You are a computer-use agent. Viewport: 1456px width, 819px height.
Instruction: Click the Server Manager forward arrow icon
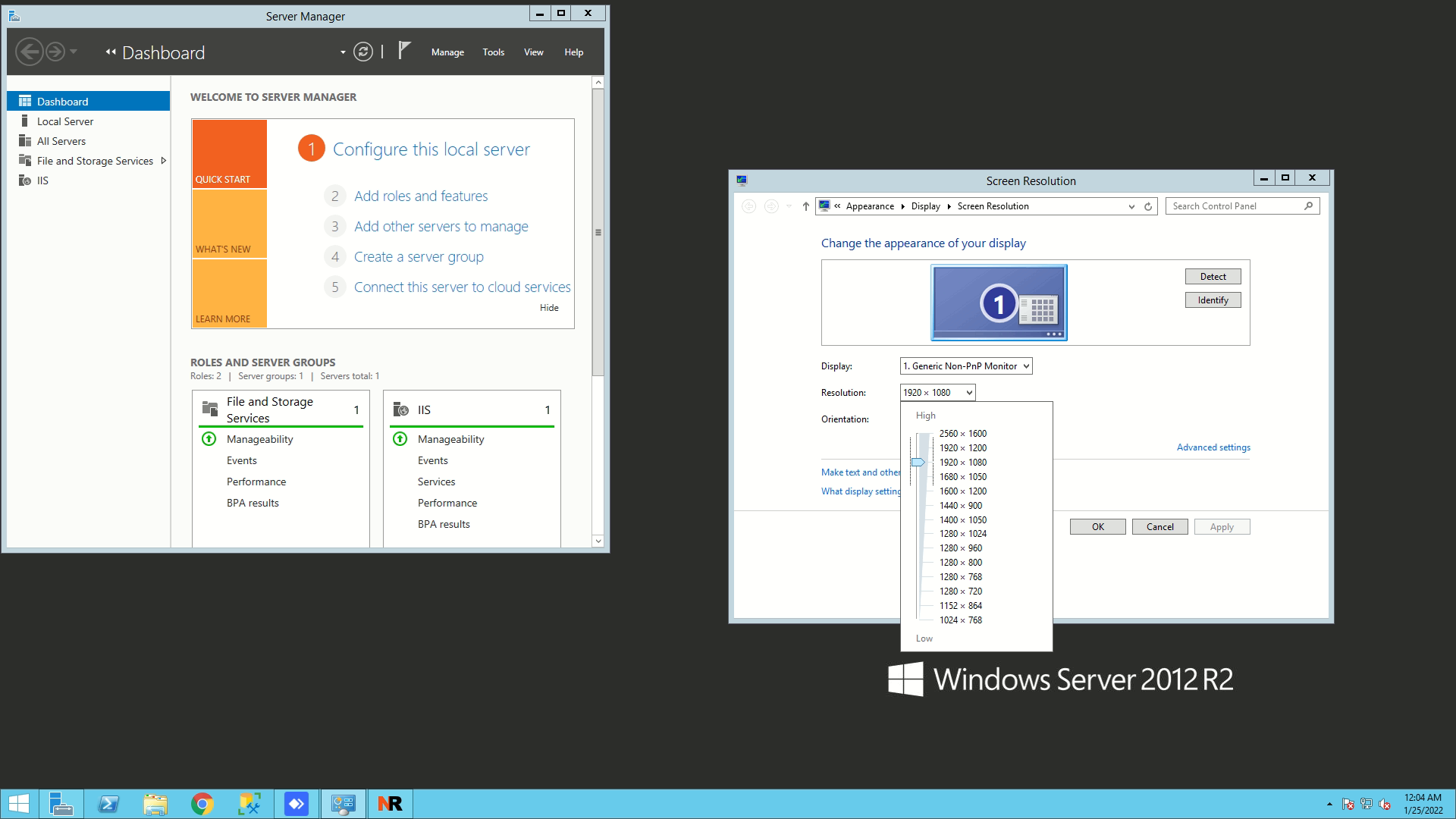(55, 52)
